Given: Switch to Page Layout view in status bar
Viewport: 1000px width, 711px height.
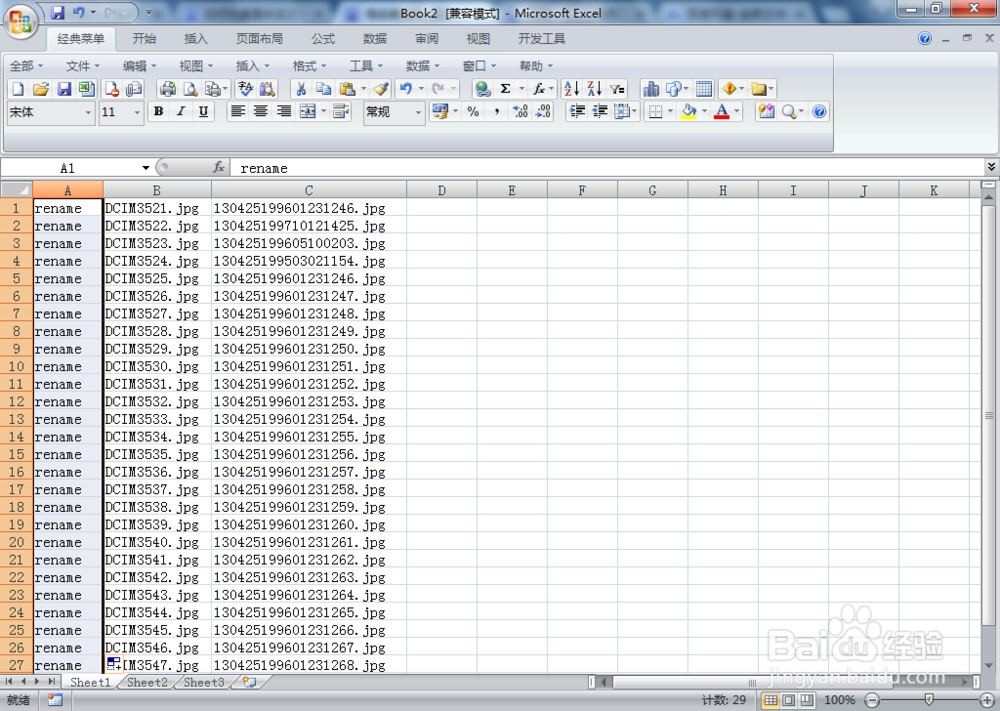Looking at the screenshot, I should click(x=789, y=700).
